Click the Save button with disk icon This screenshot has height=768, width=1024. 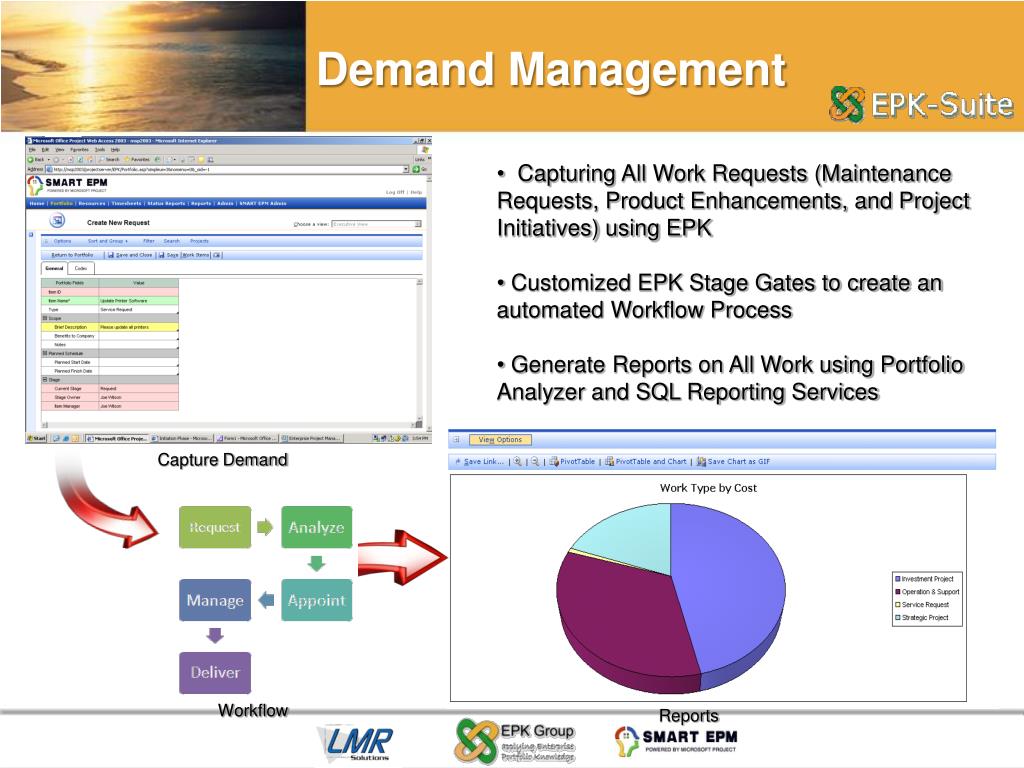169,255
